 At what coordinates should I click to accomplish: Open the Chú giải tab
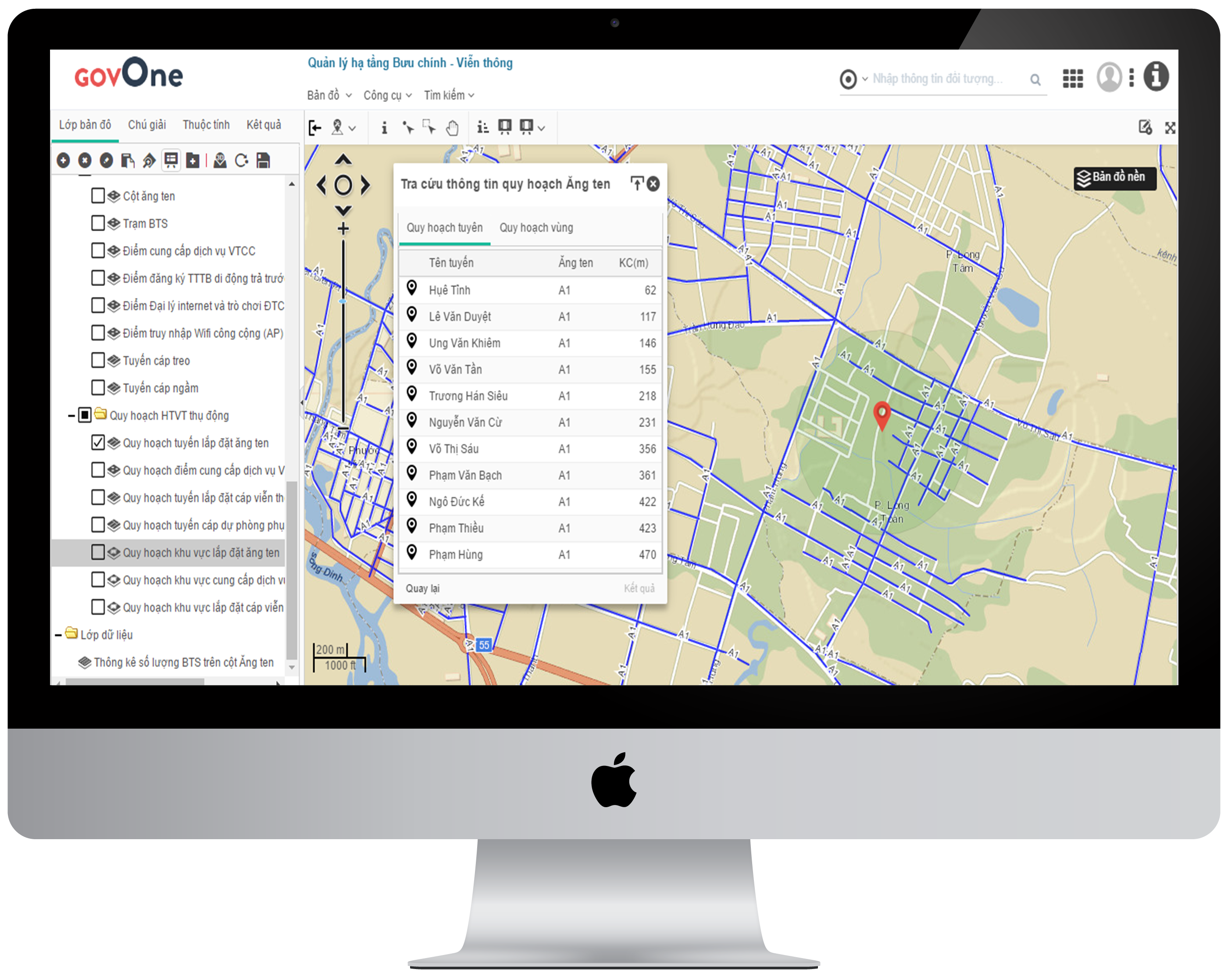(146, 125)
